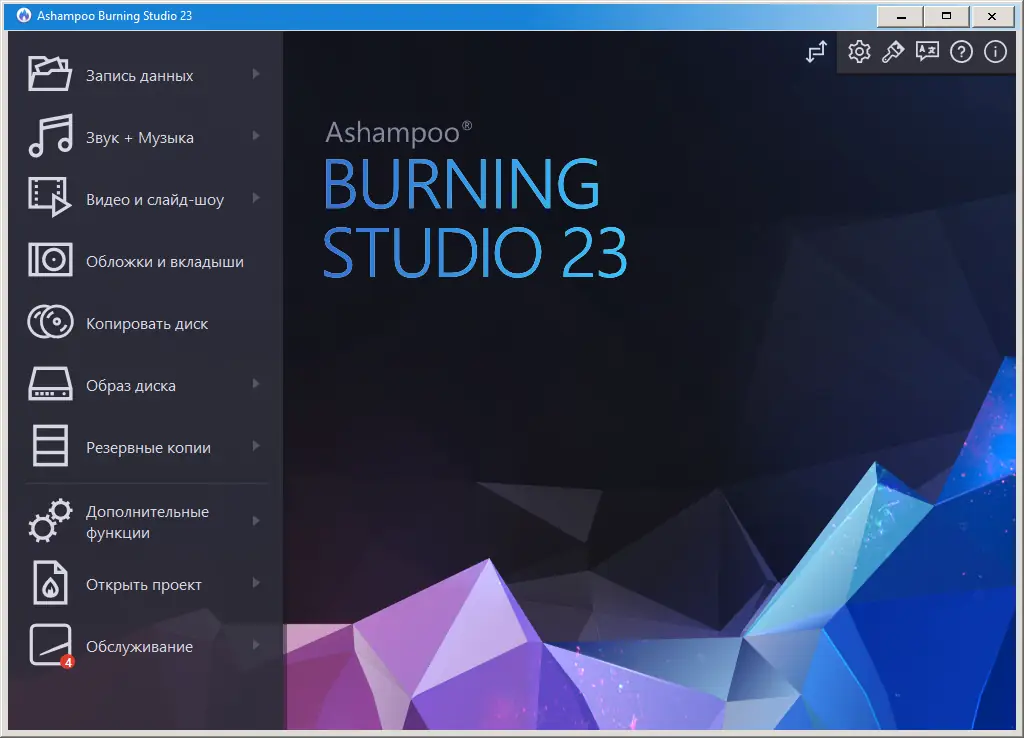Close the Burning Studio window
The height and width of the screenshot is (738, 1024).
click(992, 16)
